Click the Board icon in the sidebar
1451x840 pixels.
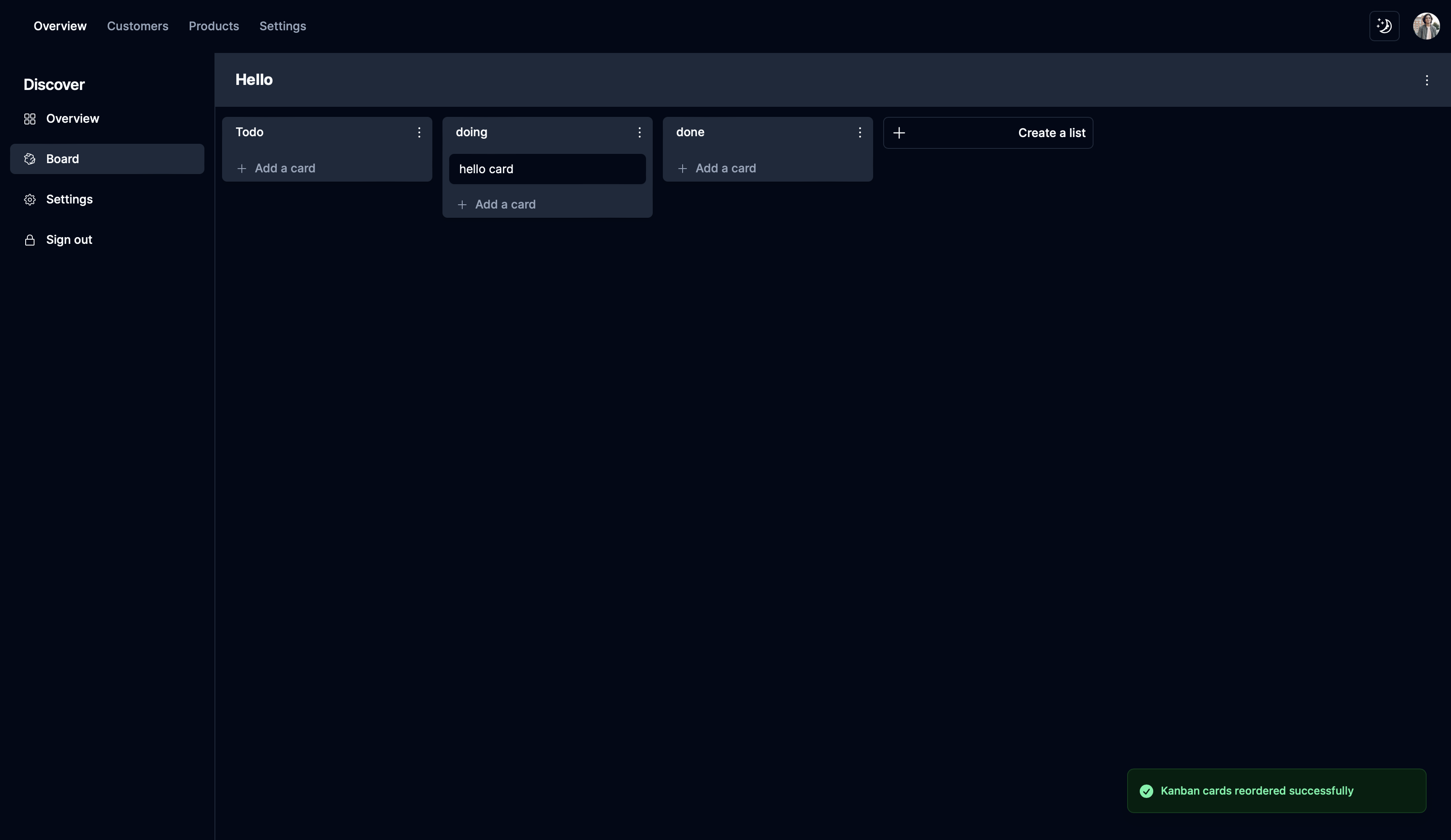point(30,159)
